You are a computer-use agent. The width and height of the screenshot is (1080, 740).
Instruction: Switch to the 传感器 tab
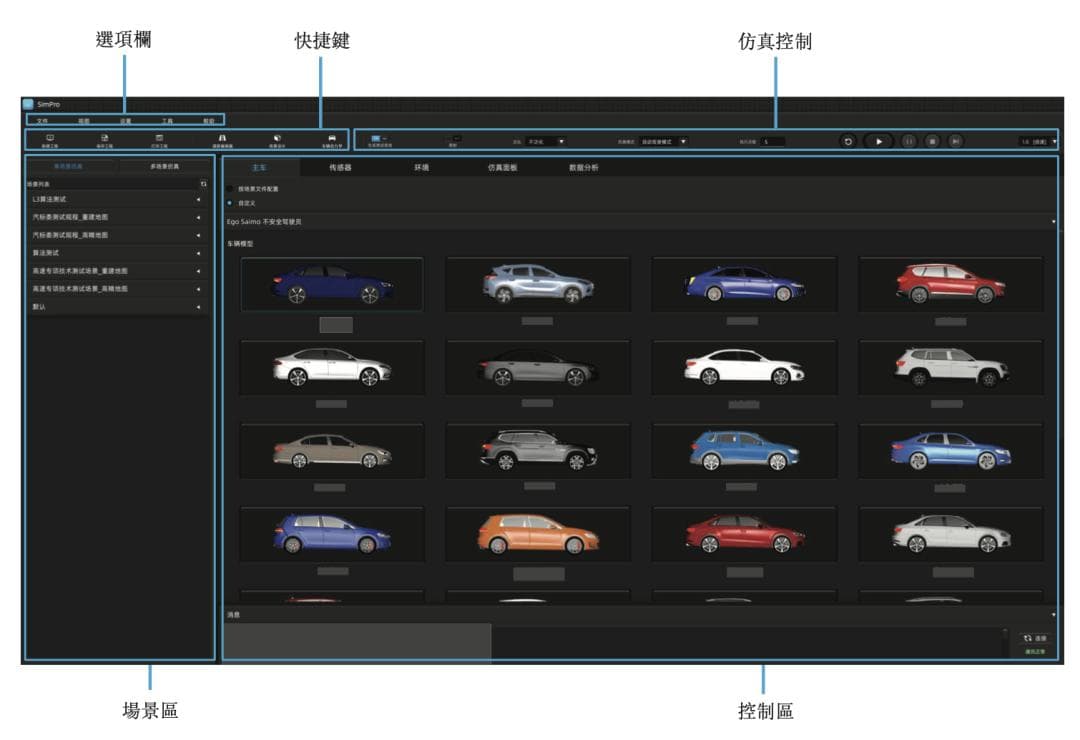341,168
